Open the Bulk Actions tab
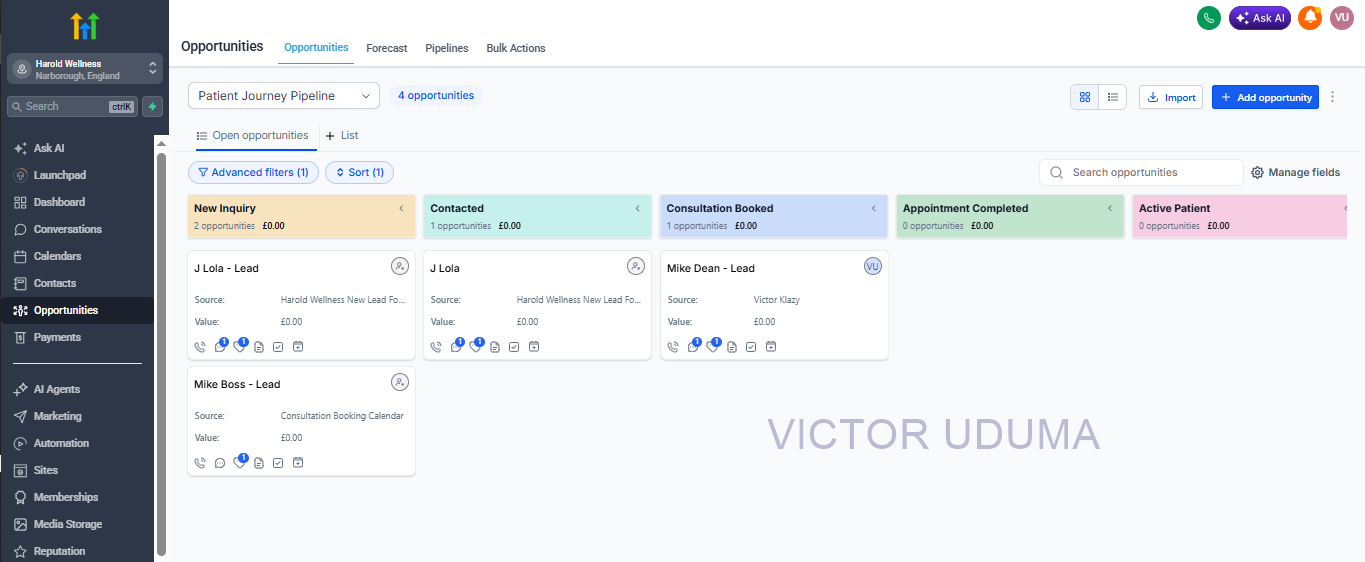The image size is (1365, 562). [516, 48]
